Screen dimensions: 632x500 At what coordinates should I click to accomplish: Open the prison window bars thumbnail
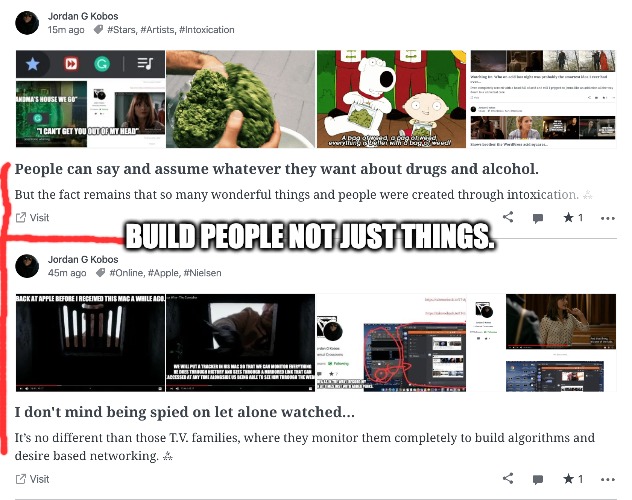click(x=90, y=342)
